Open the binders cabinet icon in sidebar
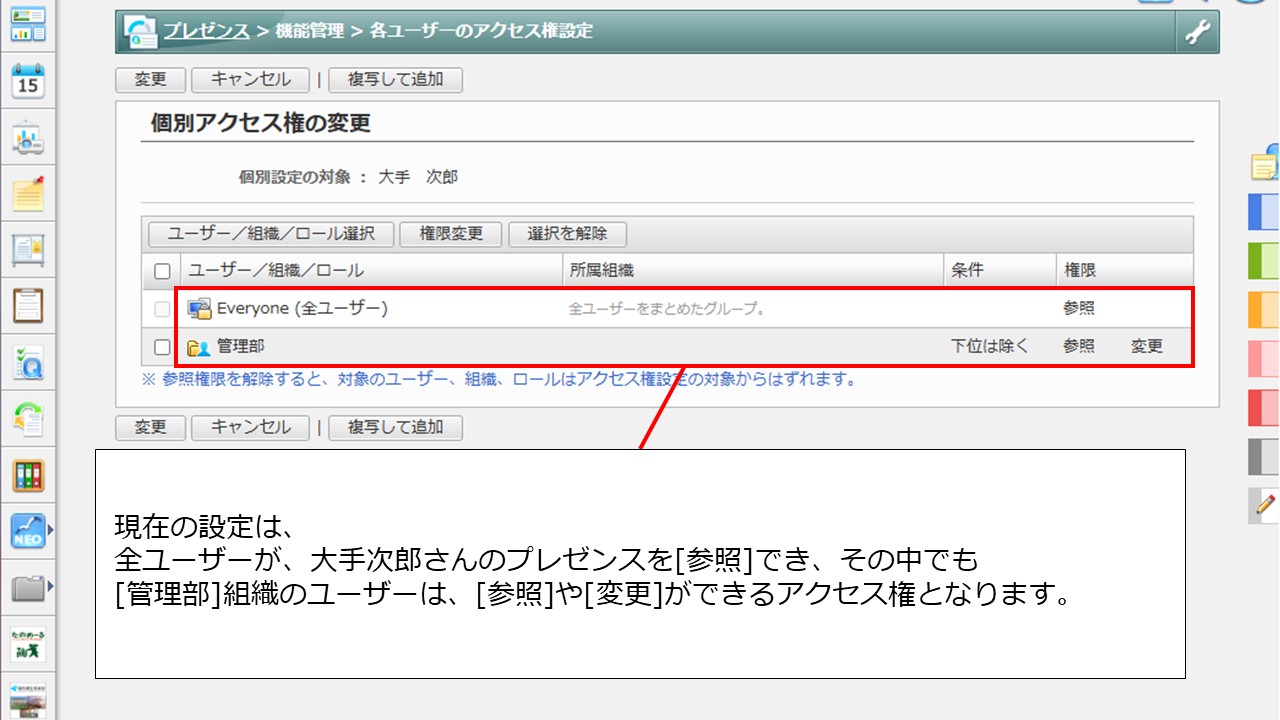The width and height of the screenshot is (1280, 720). (x=28, y=475)
